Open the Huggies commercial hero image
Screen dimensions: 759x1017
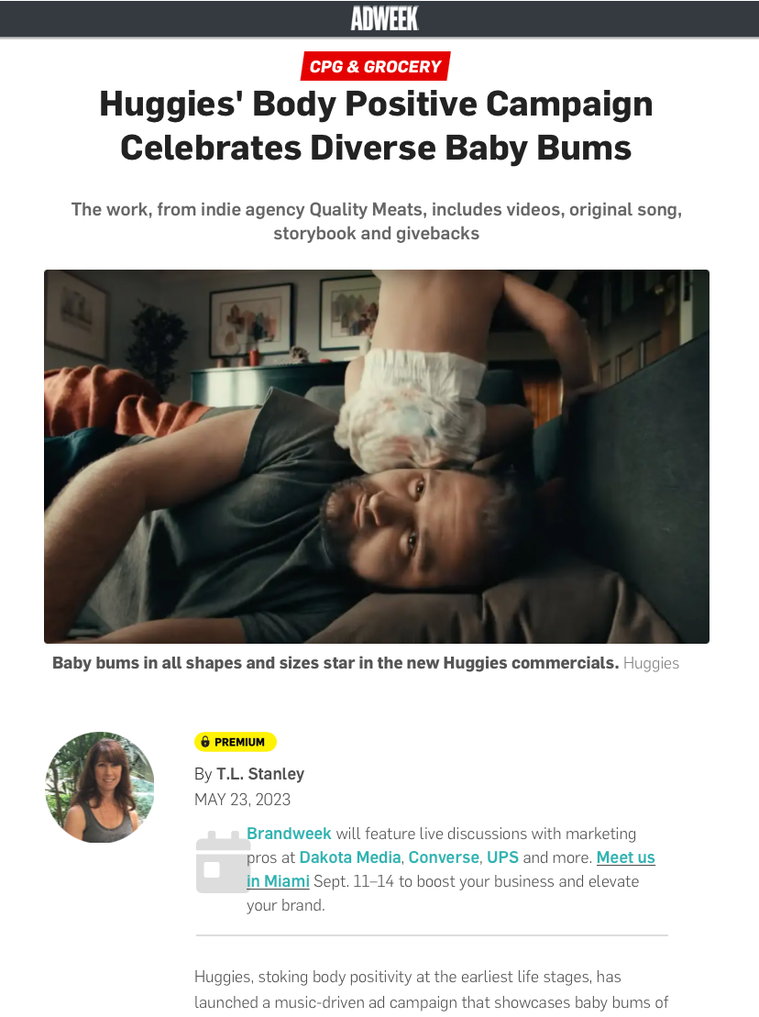[x=376, y=457]
